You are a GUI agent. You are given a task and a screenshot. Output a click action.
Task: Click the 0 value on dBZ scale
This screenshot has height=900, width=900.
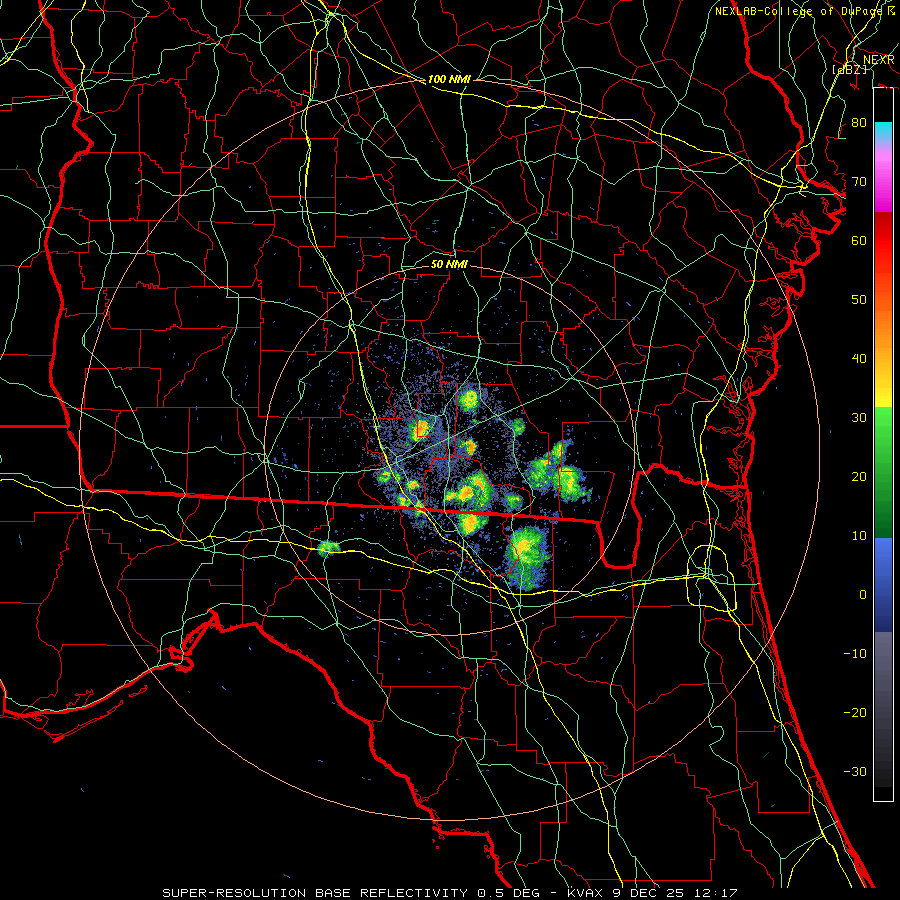(863, 595)
